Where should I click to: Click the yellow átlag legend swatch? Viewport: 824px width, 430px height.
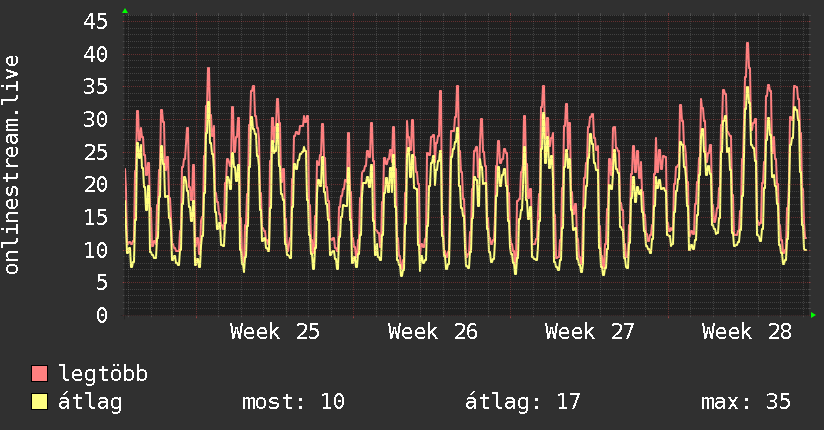[x=39, y=402]
